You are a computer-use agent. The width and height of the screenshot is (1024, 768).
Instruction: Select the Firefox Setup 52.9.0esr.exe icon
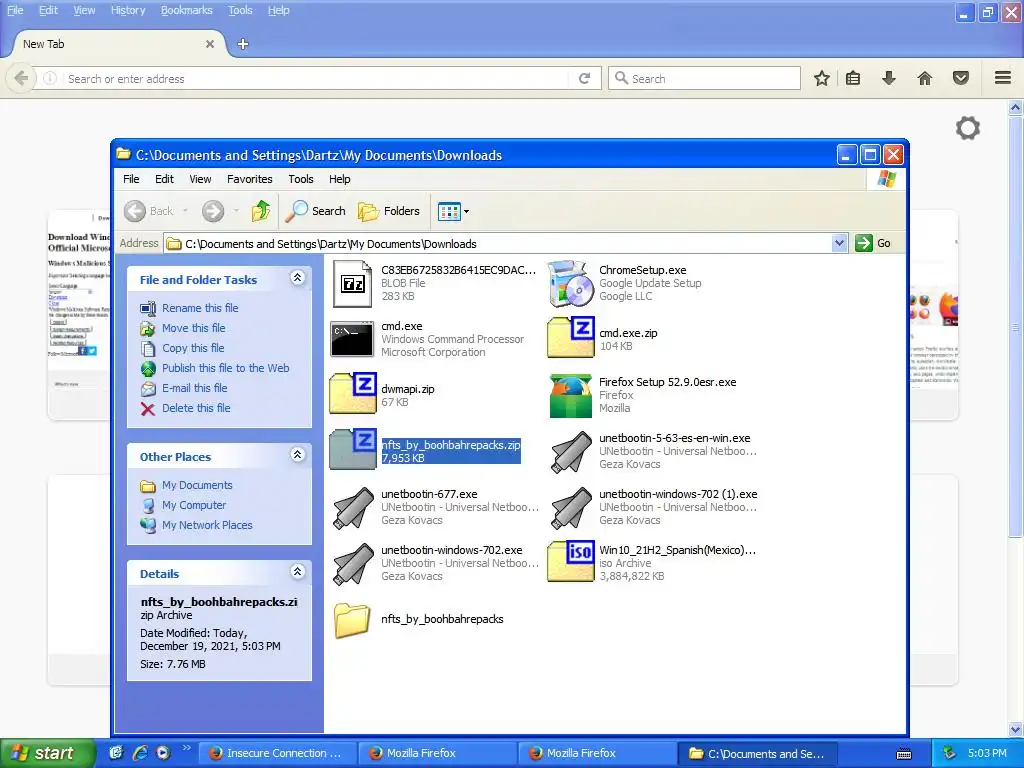tap(570, 395)
